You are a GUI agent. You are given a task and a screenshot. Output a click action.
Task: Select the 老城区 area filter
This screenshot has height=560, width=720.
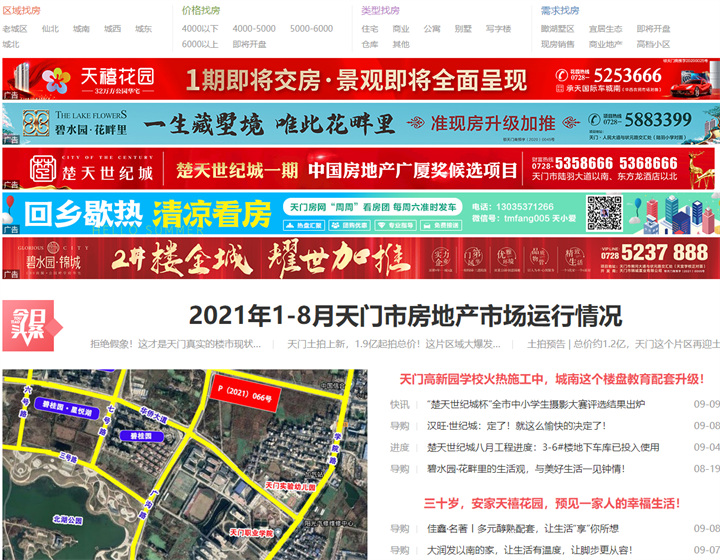[x=15, y=29]
